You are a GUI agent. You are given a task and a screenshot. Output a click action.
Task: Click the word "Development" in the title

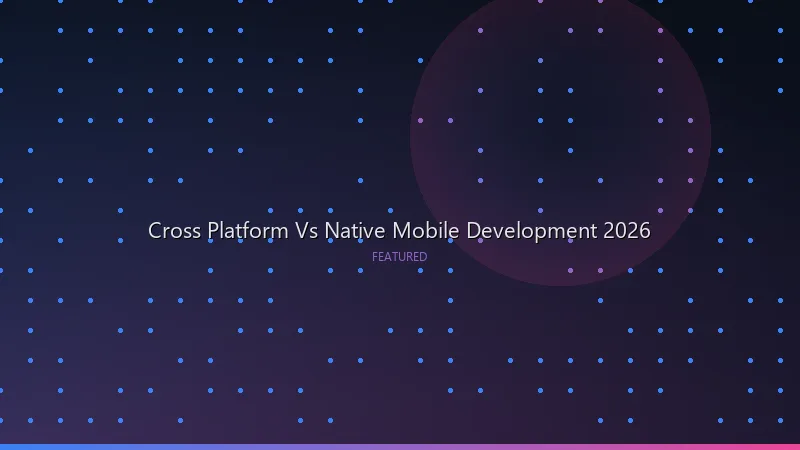coord(532,230)
